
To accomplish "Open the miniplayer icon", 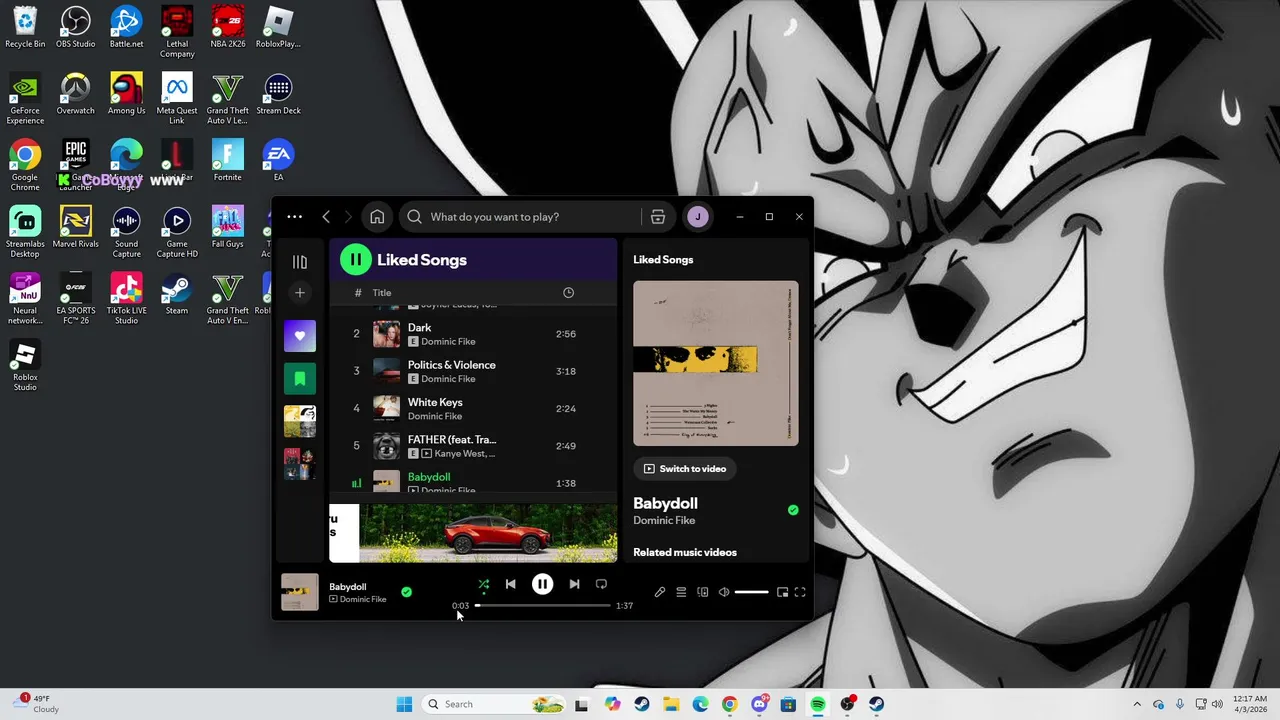I will tap(782, 592).
